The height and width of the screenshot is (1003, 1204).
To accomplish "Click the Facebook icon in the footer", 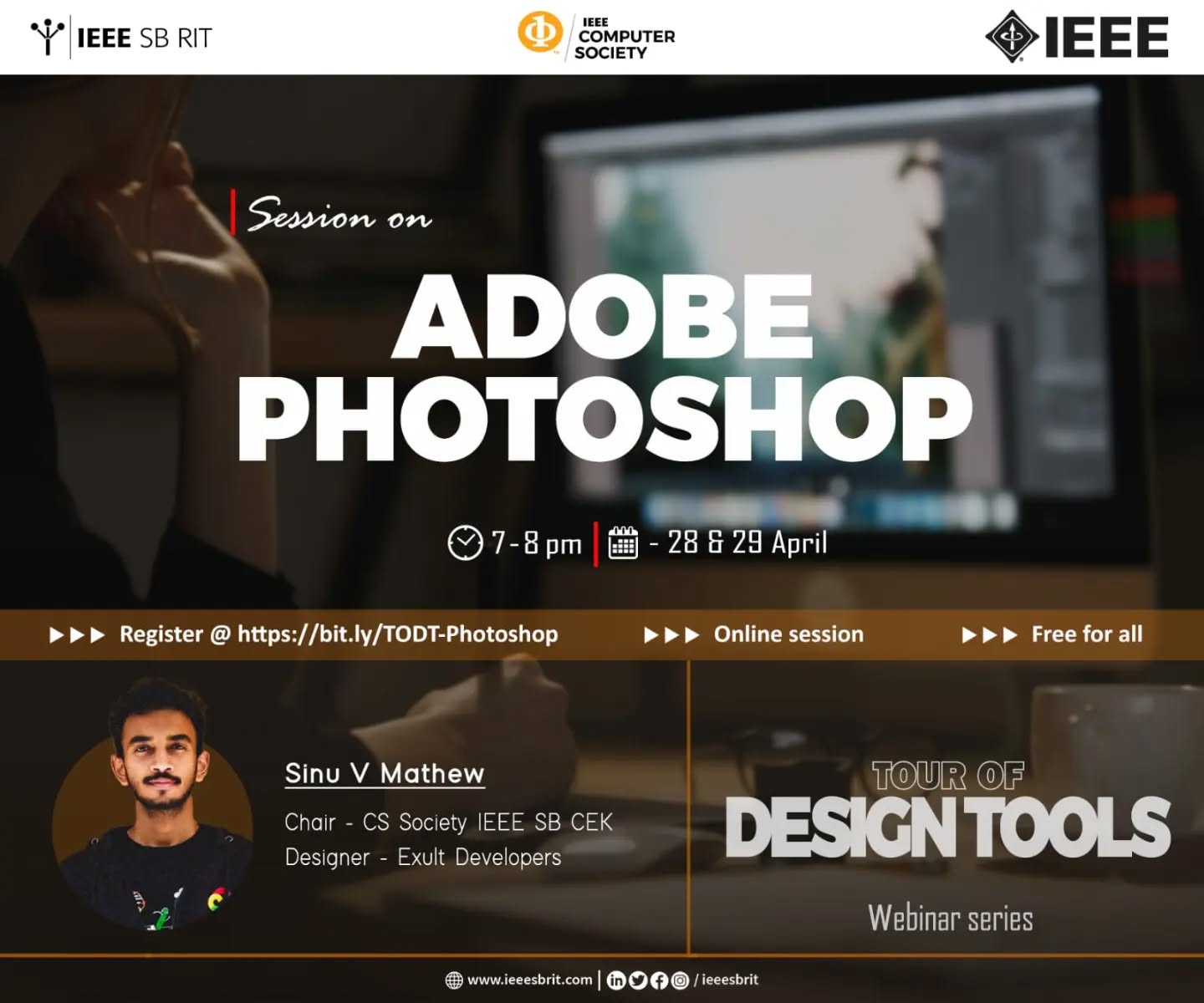I will (659, 980).
